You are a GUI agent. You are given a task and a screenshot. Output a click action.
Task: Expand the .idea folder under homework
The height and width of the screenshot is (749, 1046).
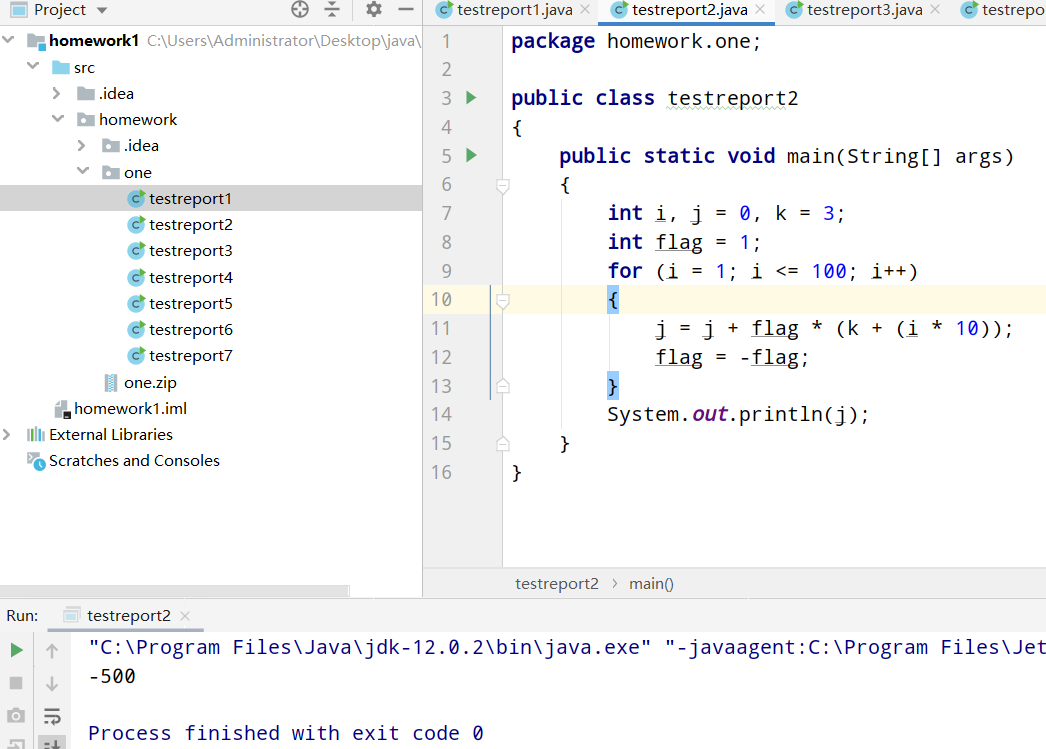click(81, 145)
